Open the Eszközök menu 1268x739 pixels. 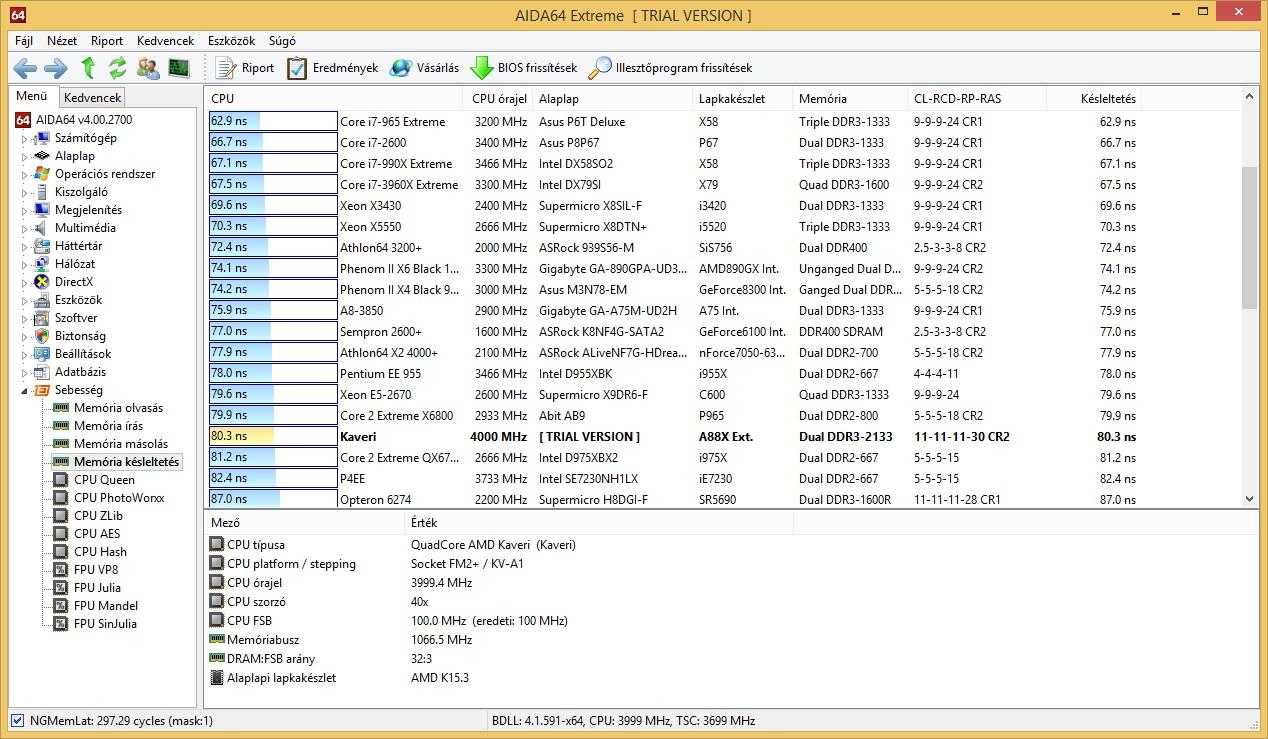(x=231, y=41)
